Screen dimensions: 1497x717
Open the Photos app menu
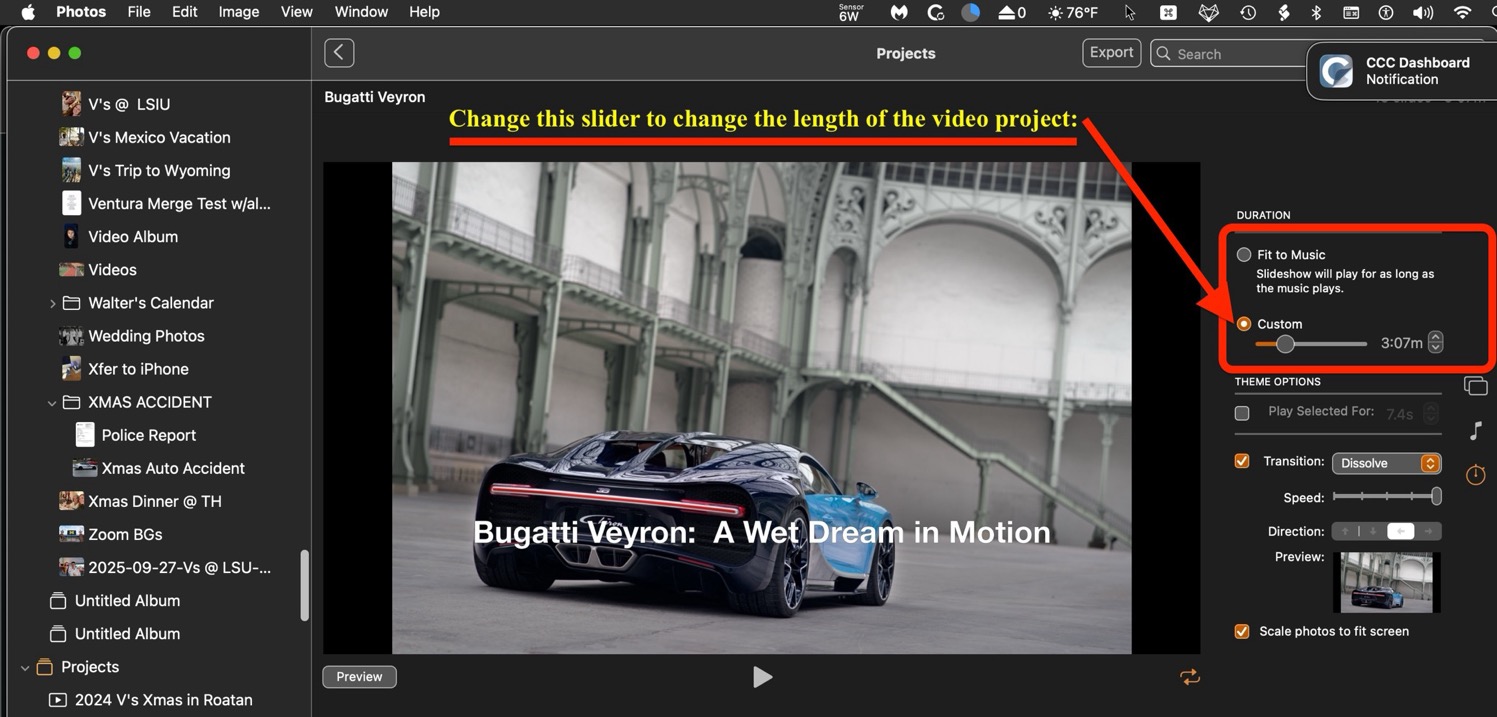(81, 12)
